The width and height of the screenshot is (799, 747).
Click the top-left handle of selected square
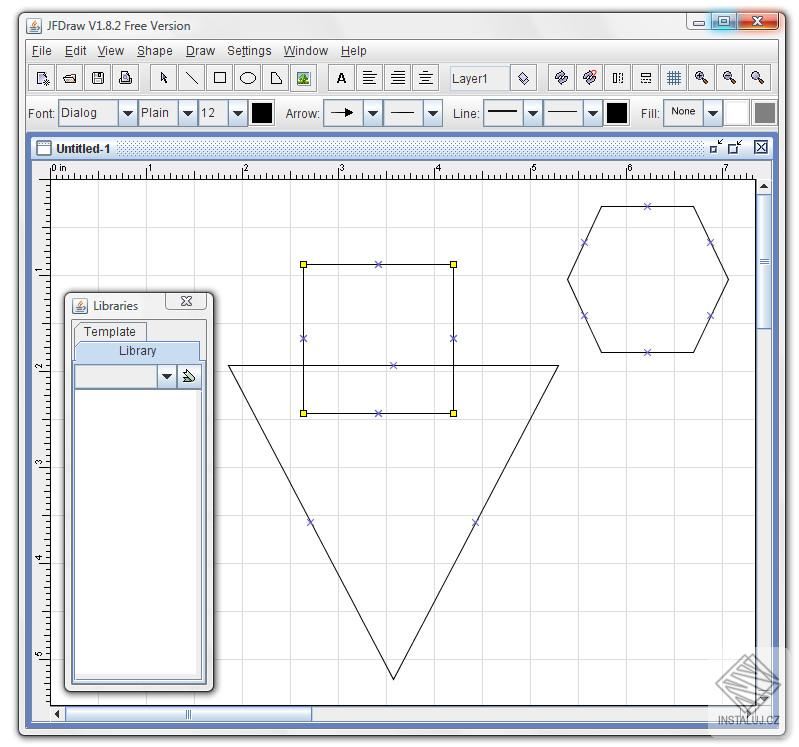pos(304,264)
